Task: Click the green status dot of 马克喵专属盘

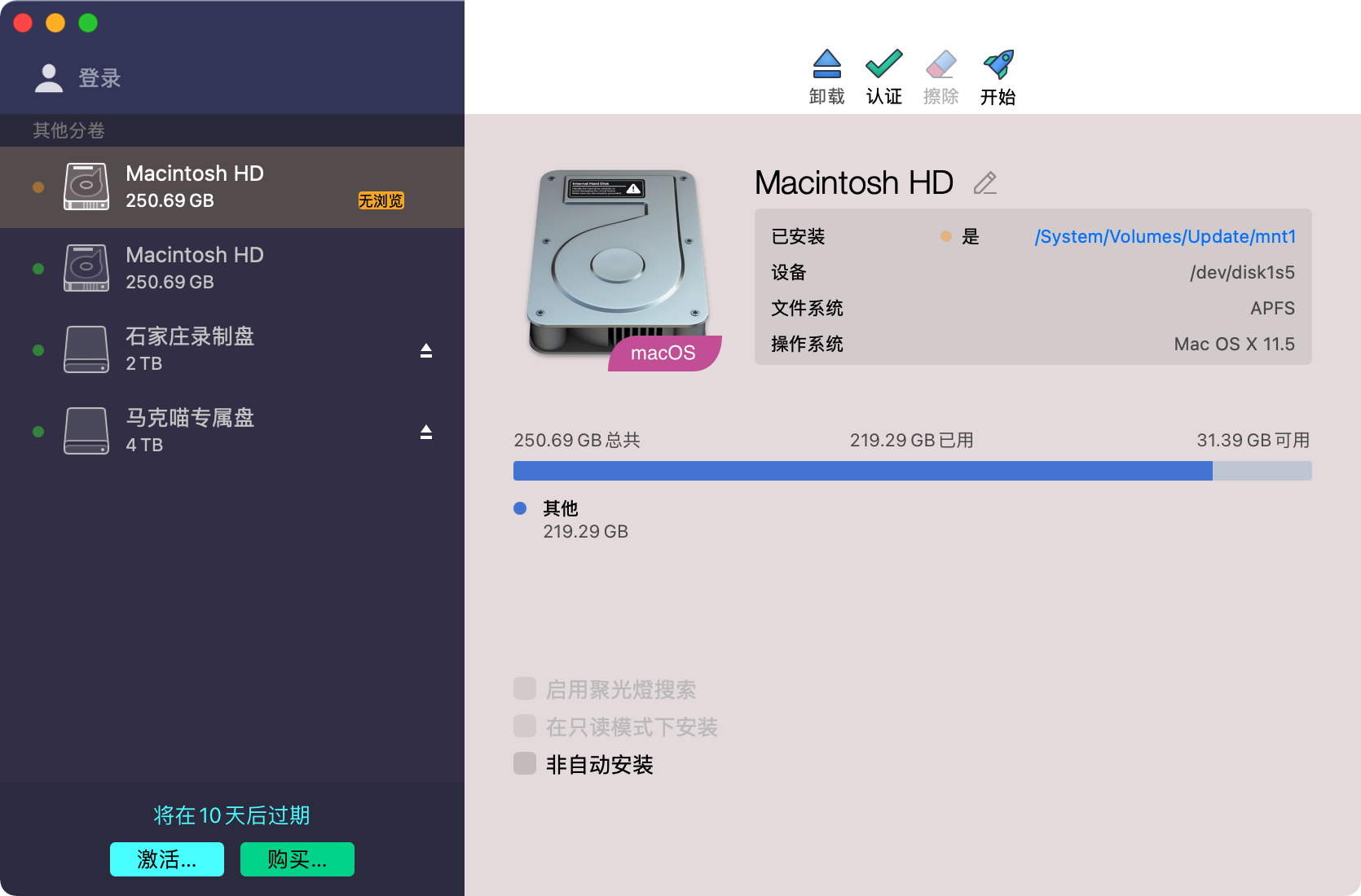Action: 38,432
